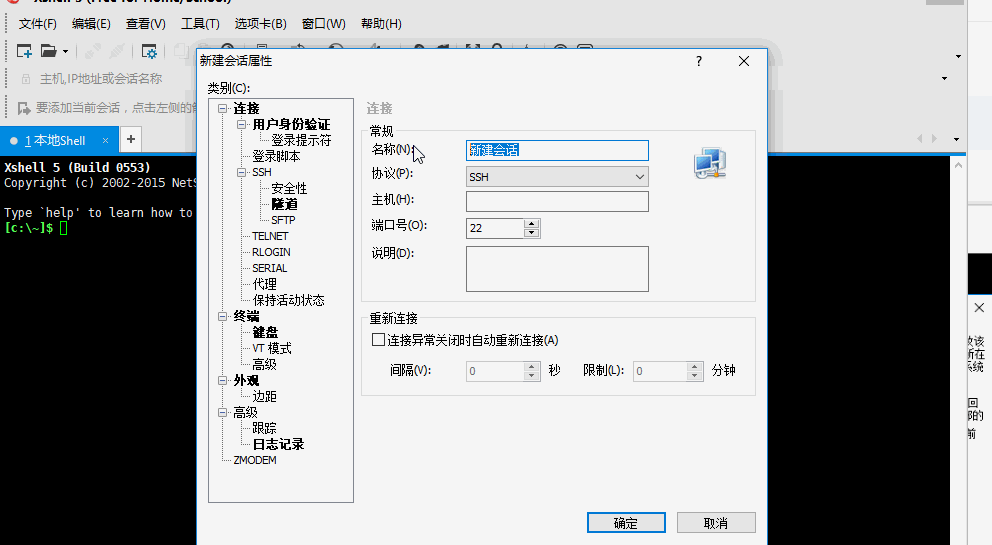992x545 pixels.
Task: Select SERIAL in the category tree
Action: 270,268
